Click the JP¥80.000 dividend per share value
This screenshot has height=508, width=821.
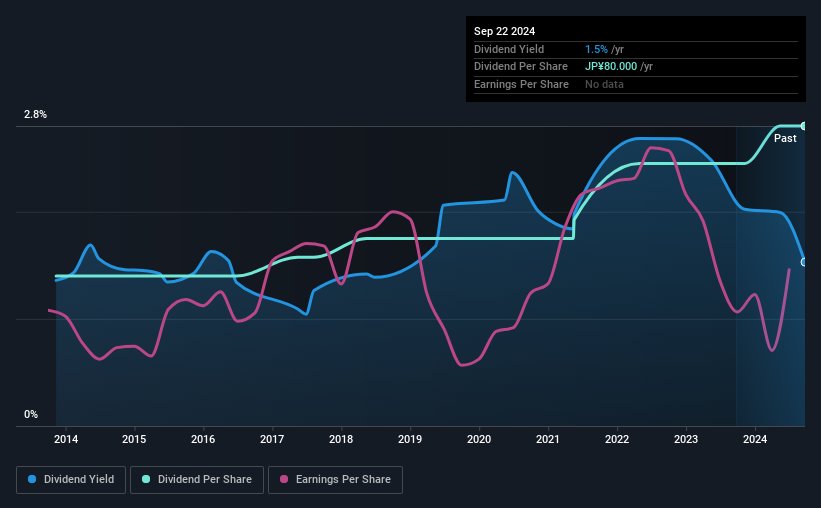click(x=611, y=67)
